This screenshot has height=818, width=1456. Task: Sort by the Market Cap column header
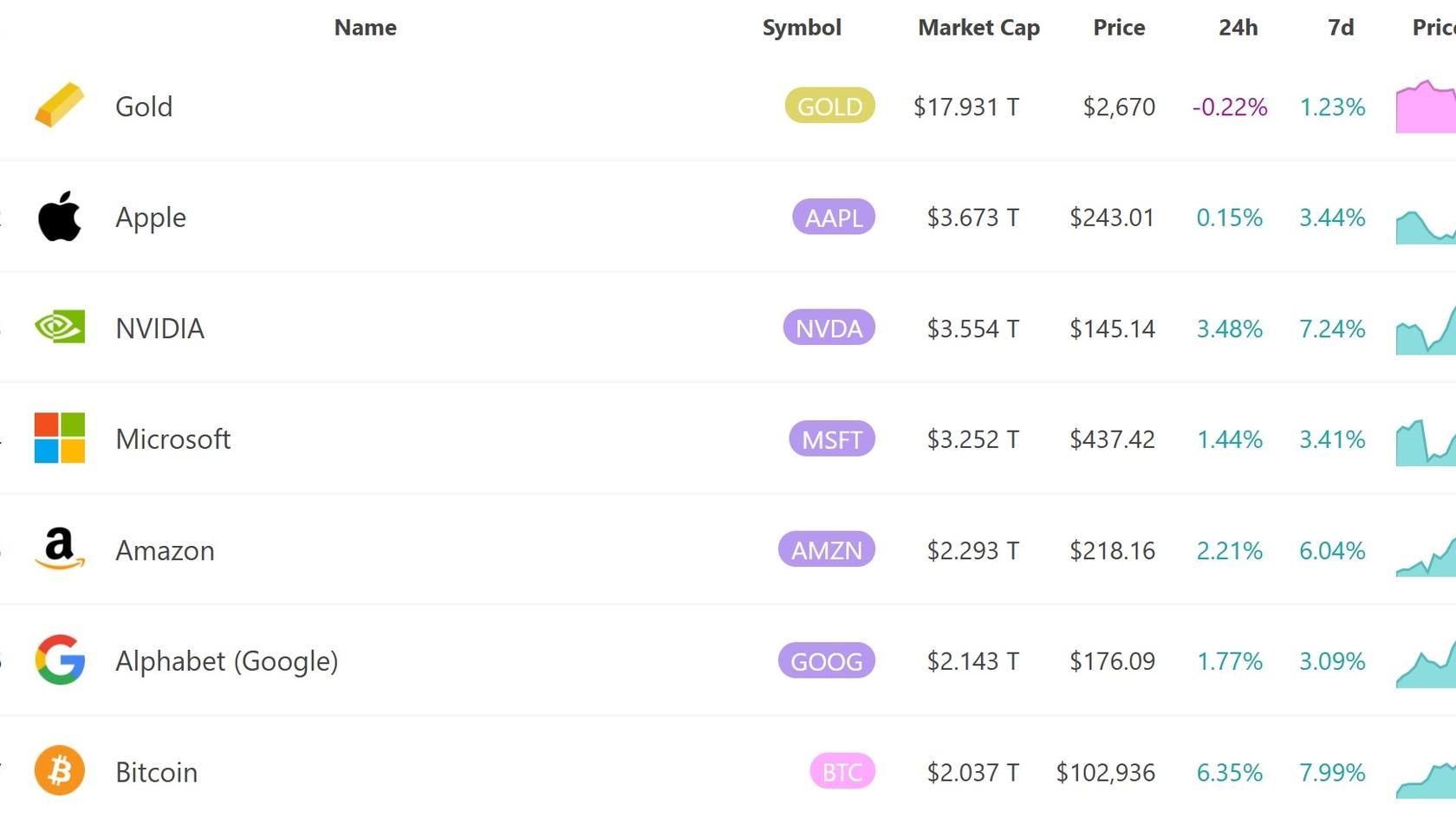(978, 28)
